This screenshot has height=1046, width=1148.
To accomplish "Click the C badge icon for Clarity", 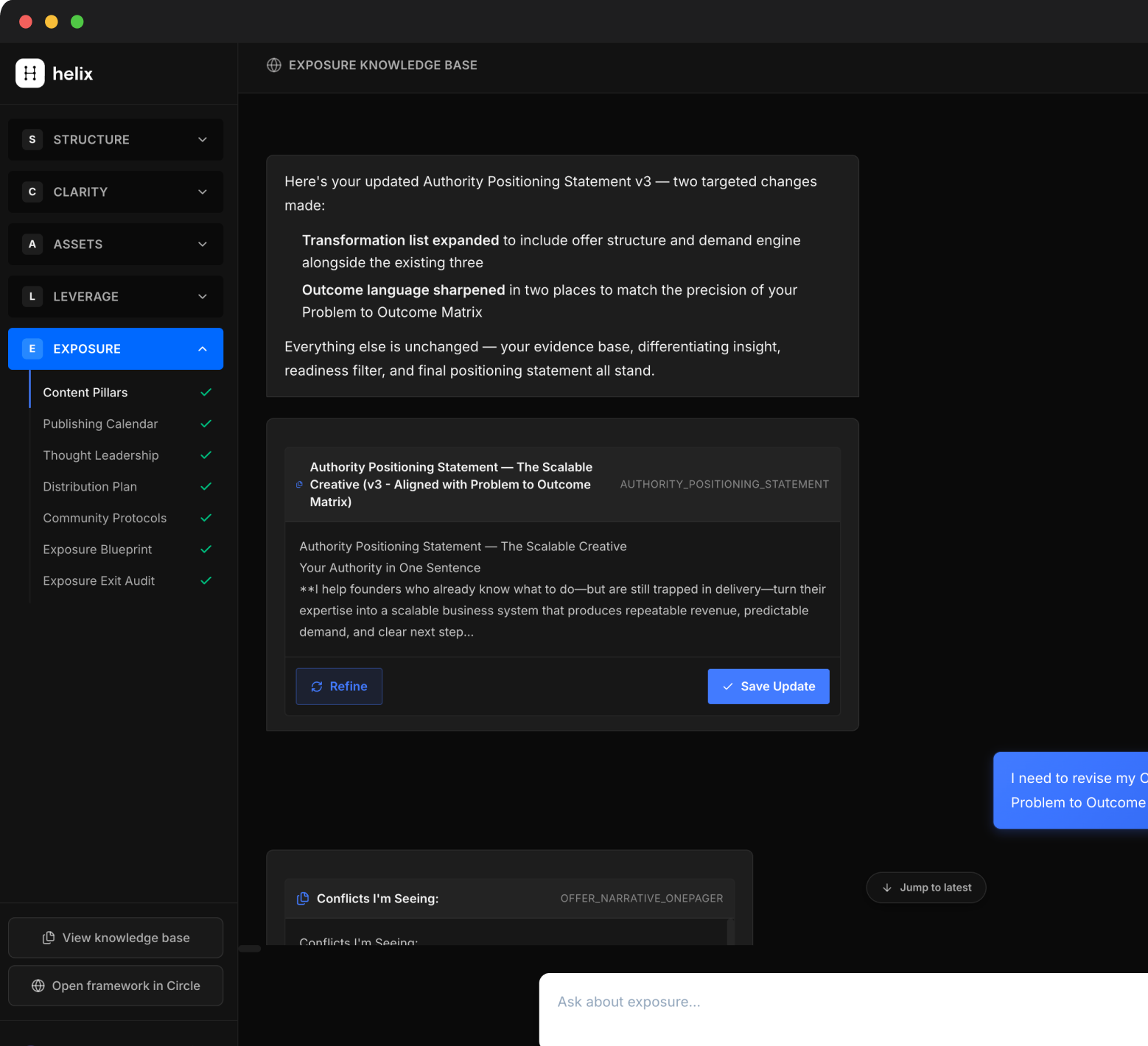I will (x=32, y=192).
